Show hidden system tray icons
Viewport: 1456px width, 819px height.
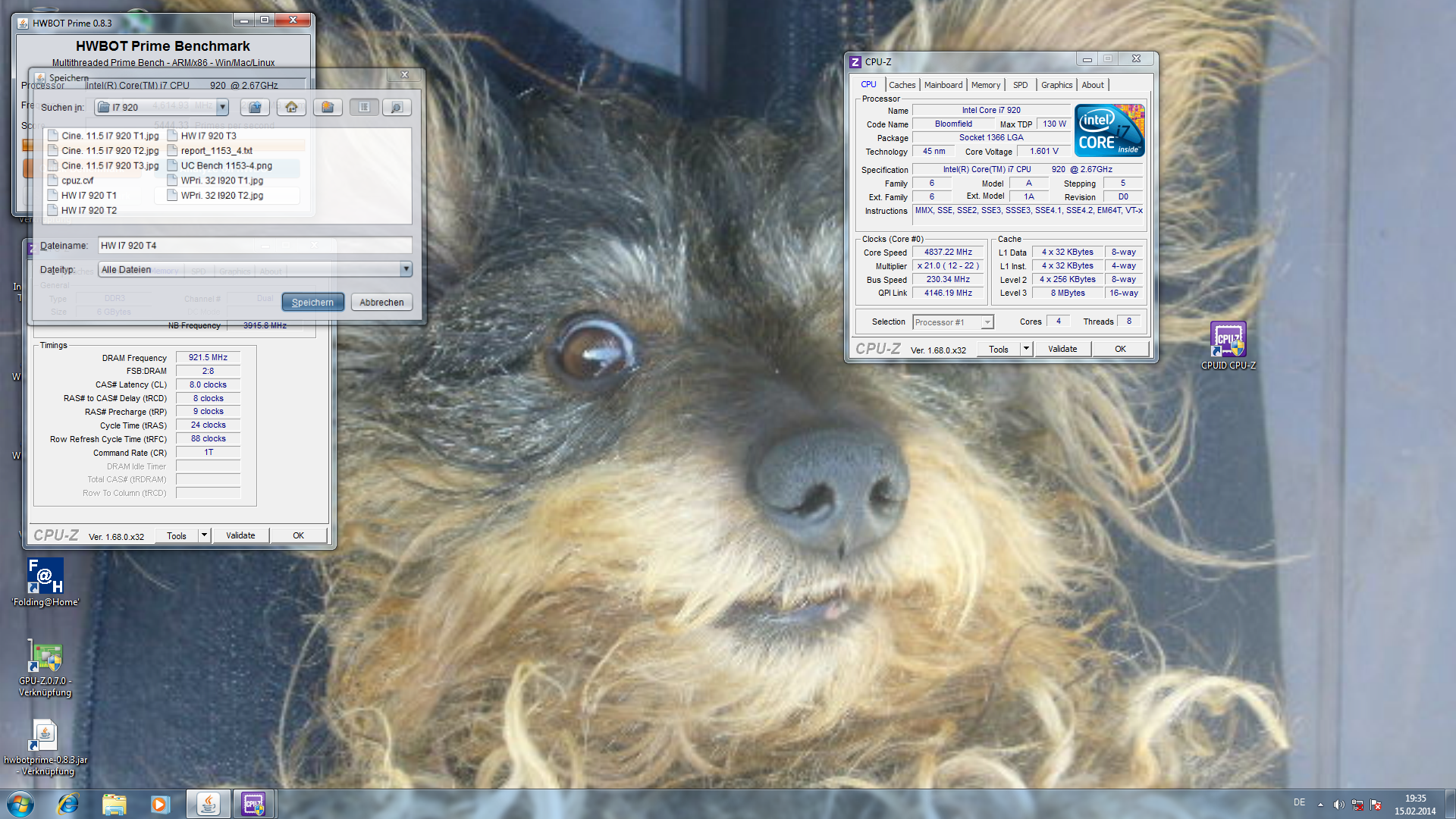coord(1320,805)
